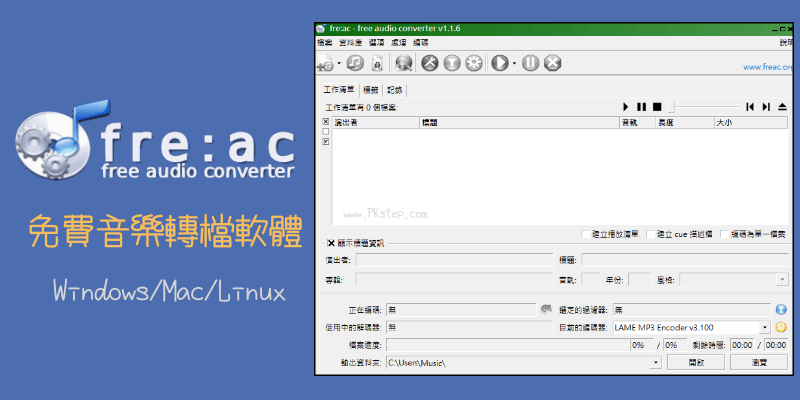The image size is (800, 400).
Task: Sort by the 長度 length column header
Action: (x=684, y=122)
